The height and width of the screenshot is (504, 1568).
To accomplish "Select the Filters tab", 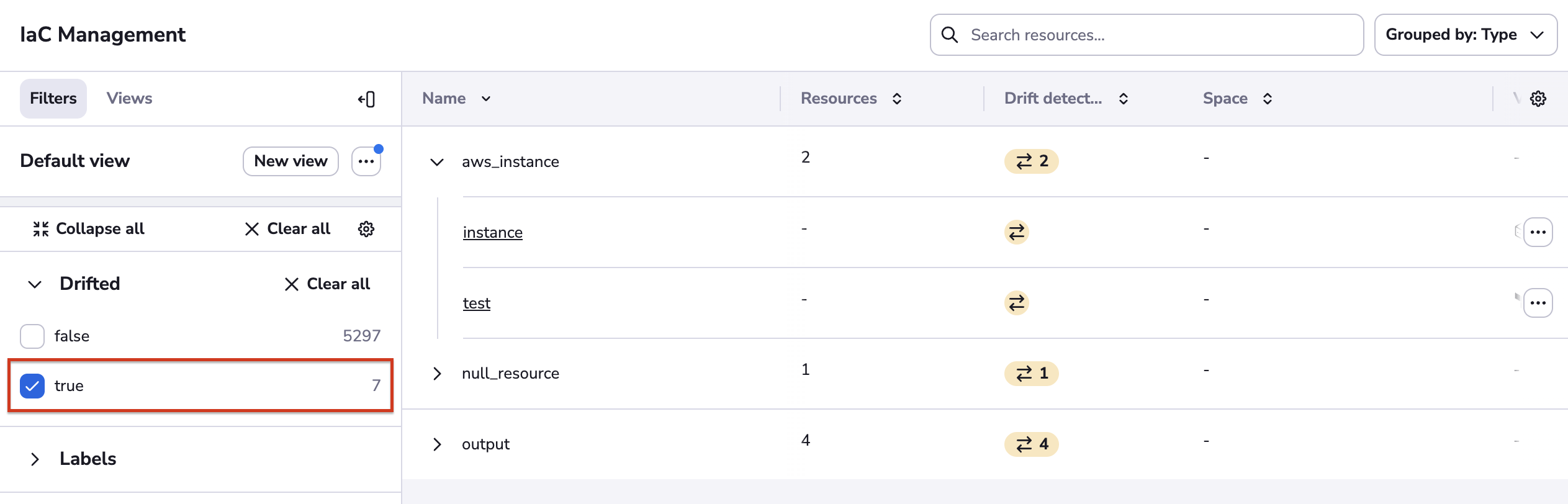I will coord(53,99).
